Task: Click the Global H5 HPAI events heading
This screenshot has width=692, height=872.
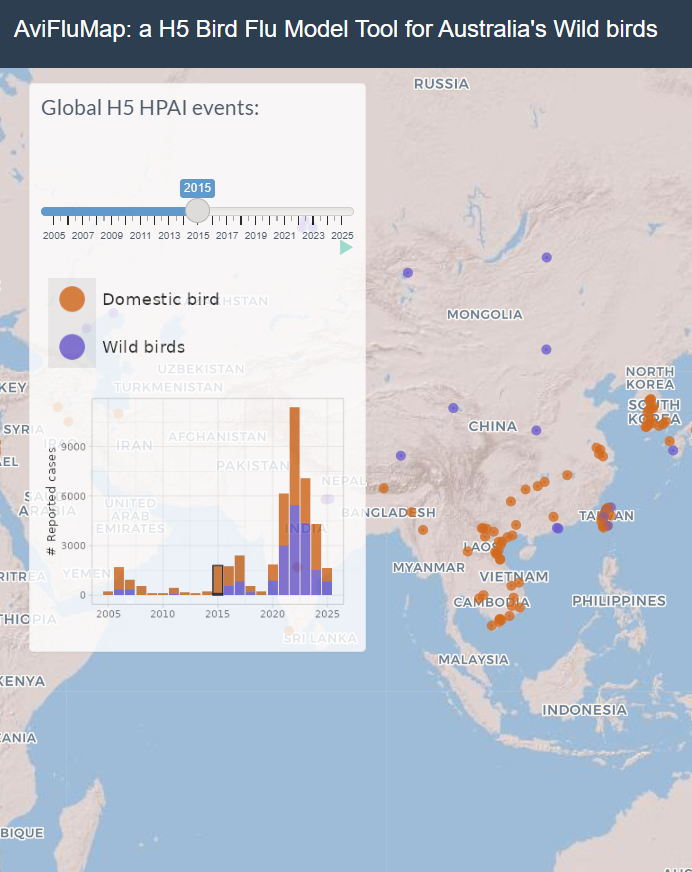Action: tap(150, 107)
